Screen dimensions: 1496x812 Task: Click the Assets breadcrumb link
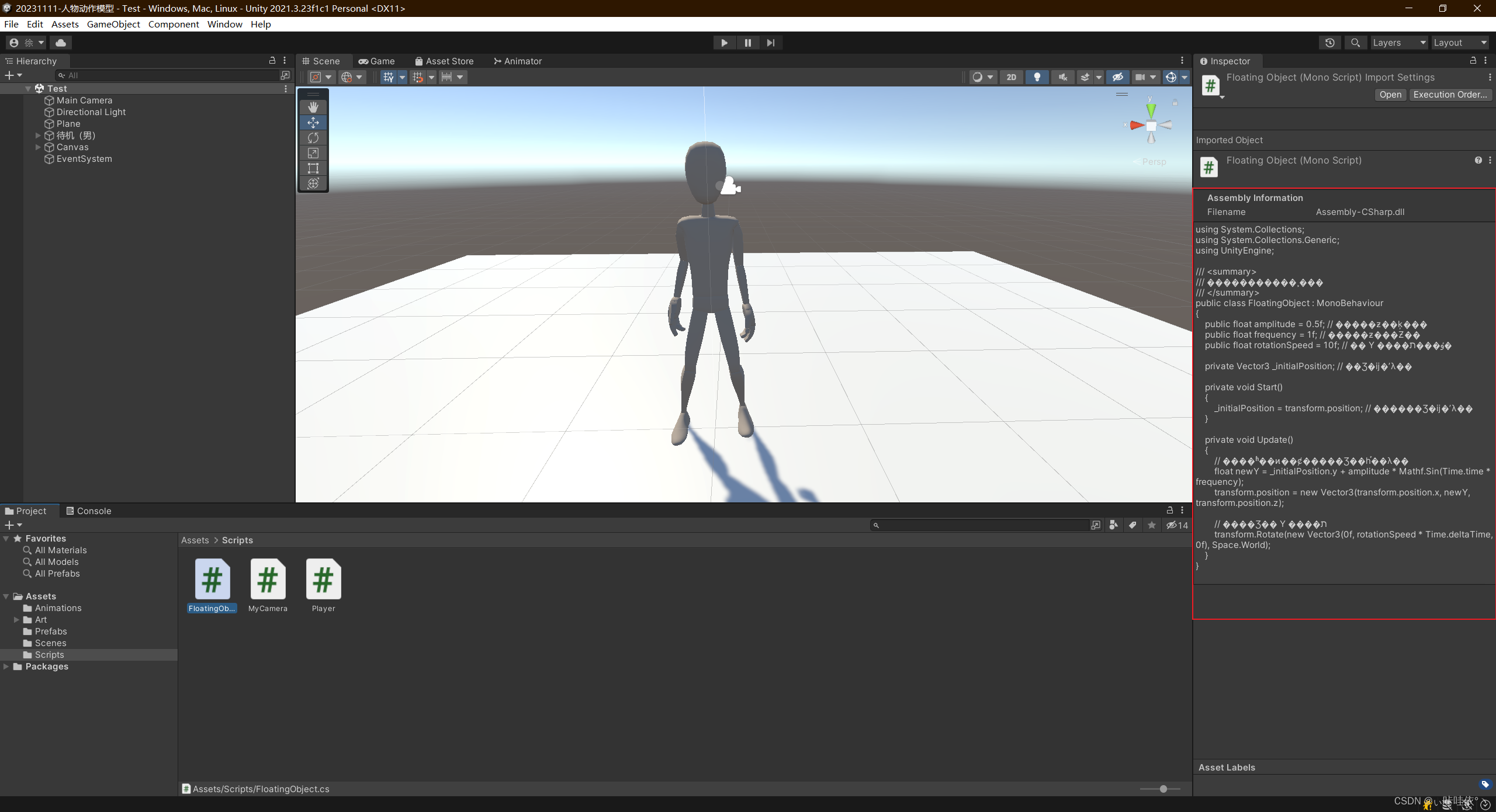(195, 540)
